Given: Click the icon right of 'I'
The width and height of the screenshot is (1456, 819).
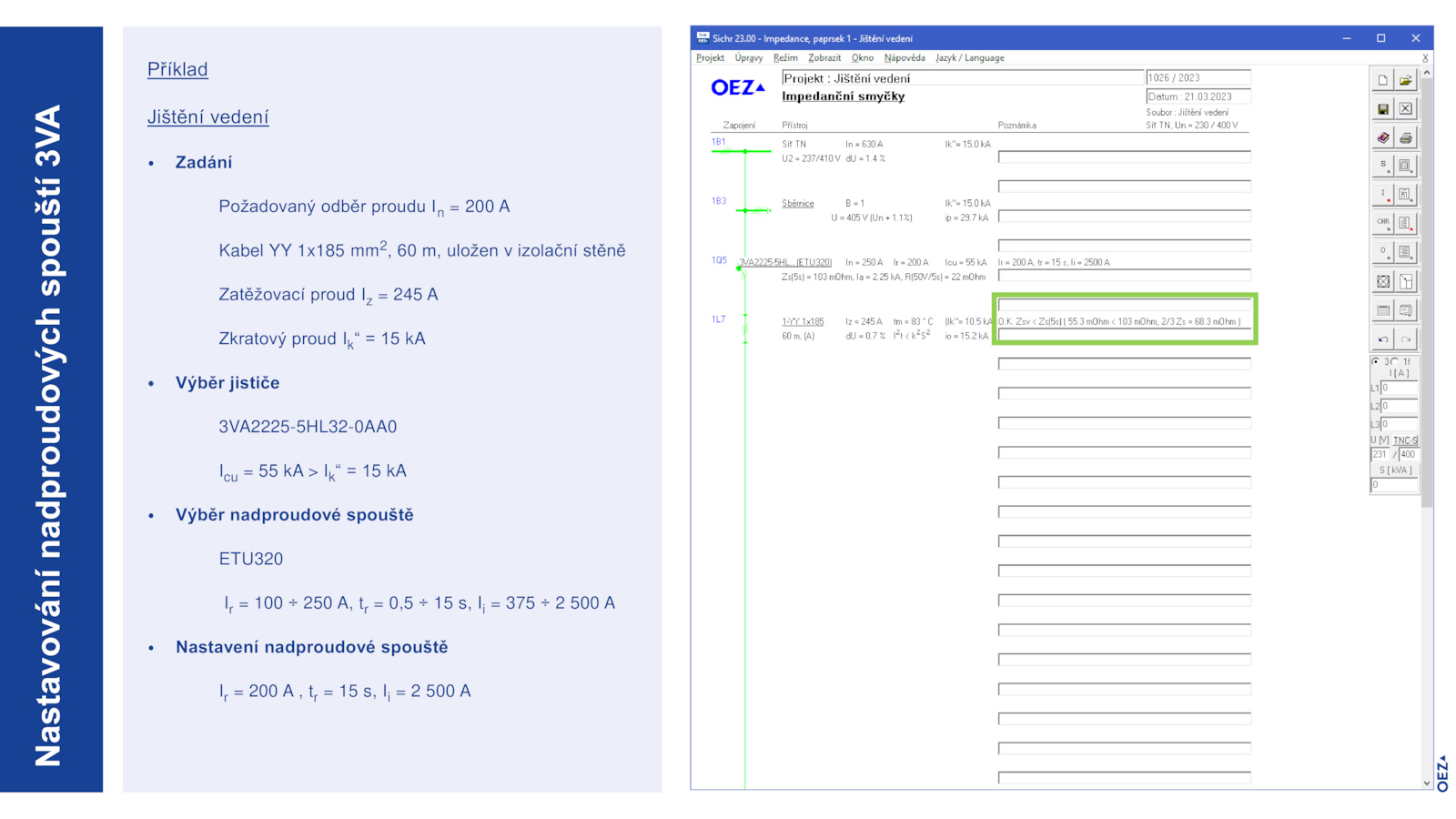Looking at the screenshot, I should [x=1406, y=194].
